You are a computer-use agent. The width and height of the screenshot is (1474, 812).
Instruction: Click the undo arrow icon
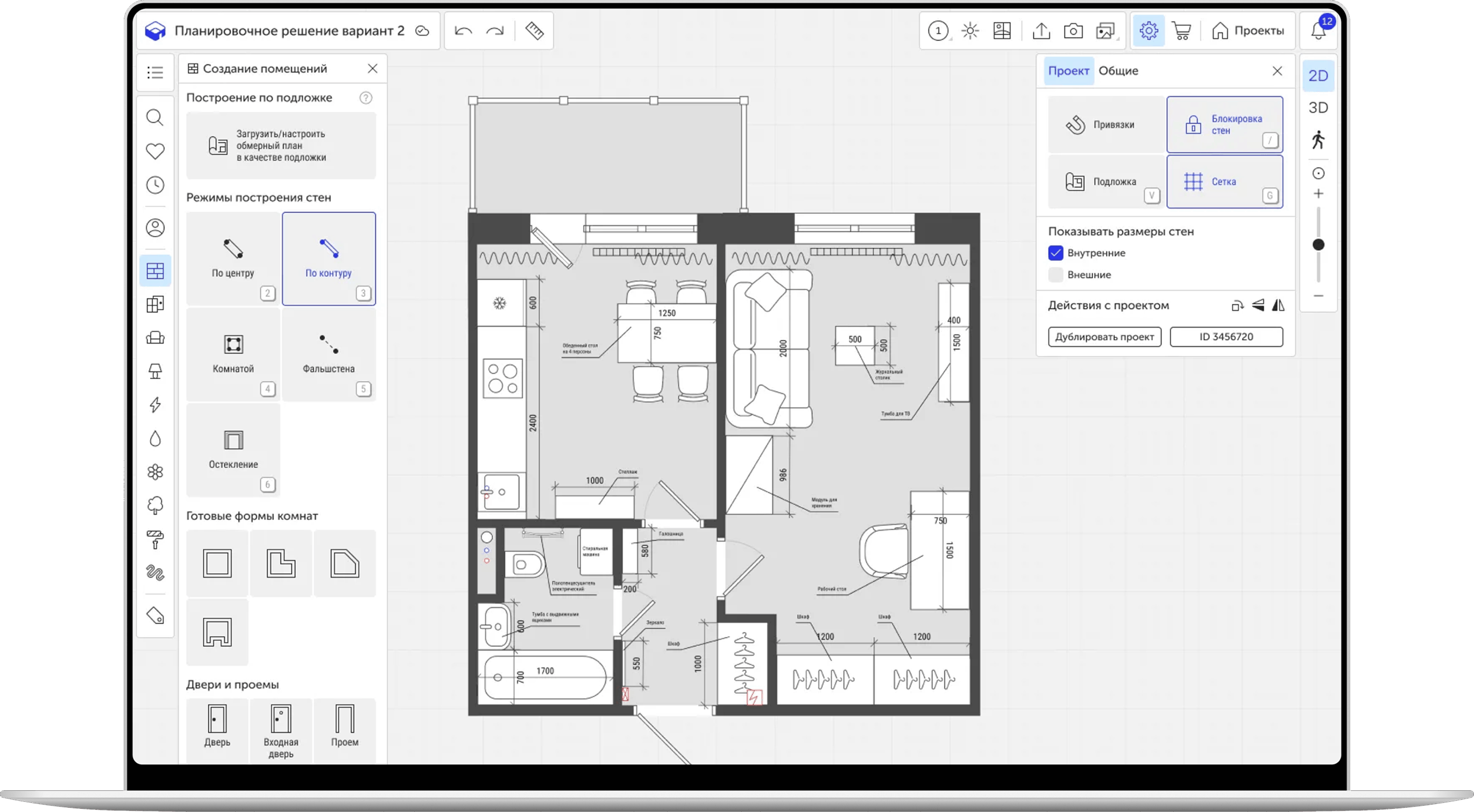pyautogui.click(x=463, y=31)
